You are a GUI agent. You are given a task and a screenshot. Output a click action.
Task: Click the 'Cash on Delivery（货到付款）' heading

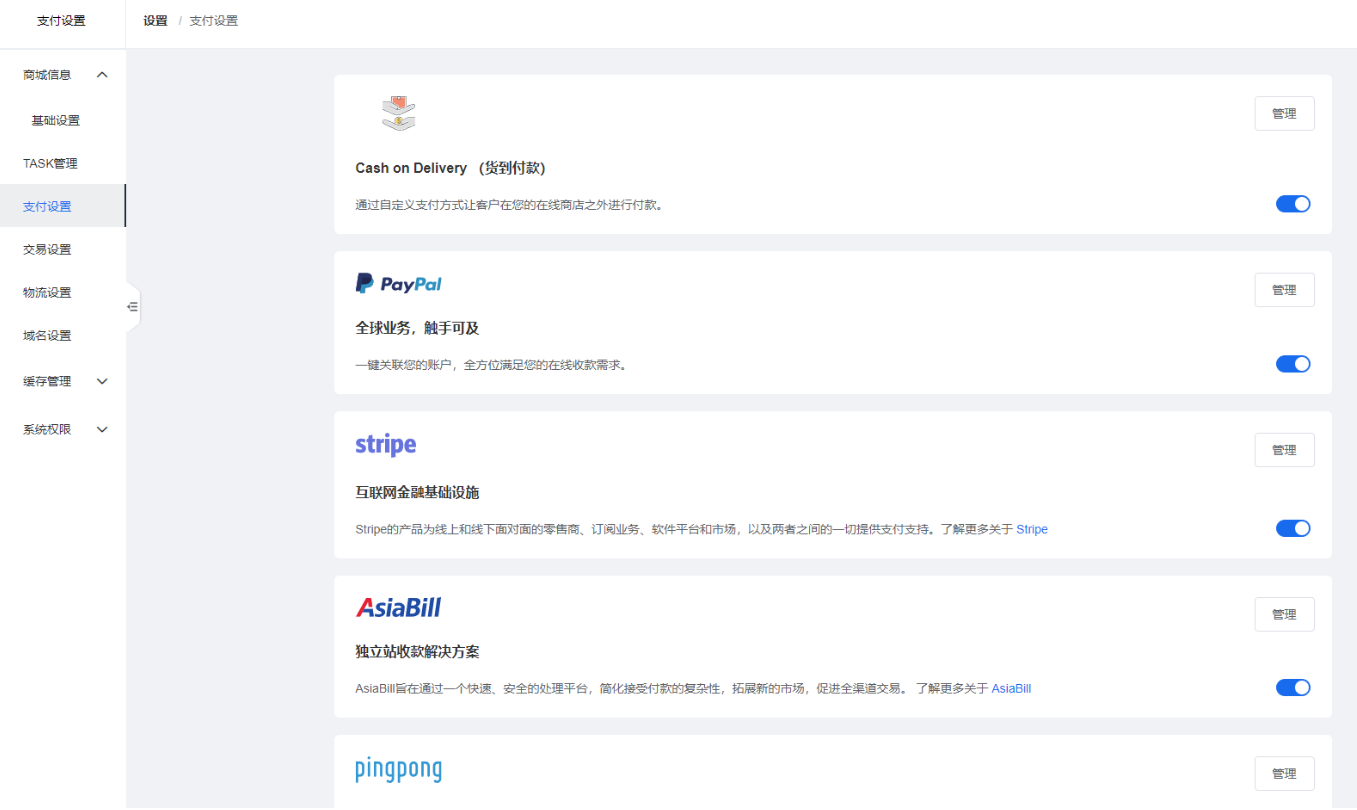coord(452,168)
